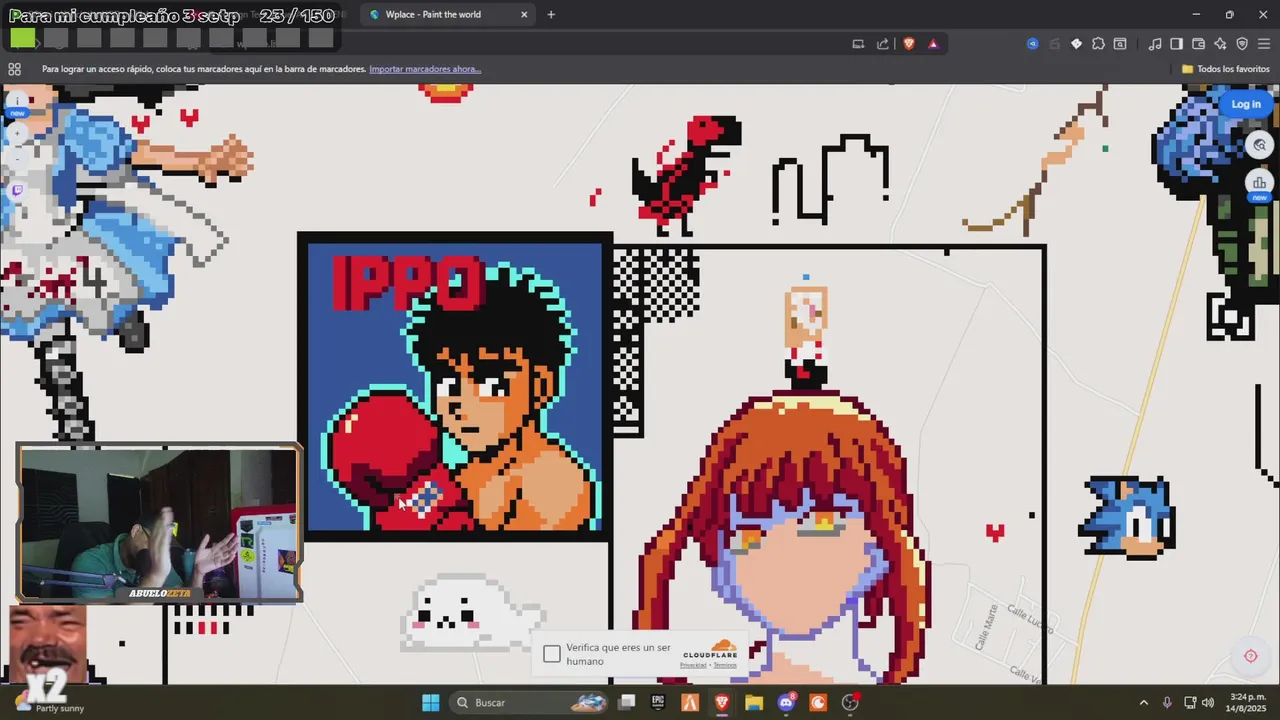1280x720 pixels.
Task: Open the clock showing 3:24 p.m.
Action: coord(1246,702)
